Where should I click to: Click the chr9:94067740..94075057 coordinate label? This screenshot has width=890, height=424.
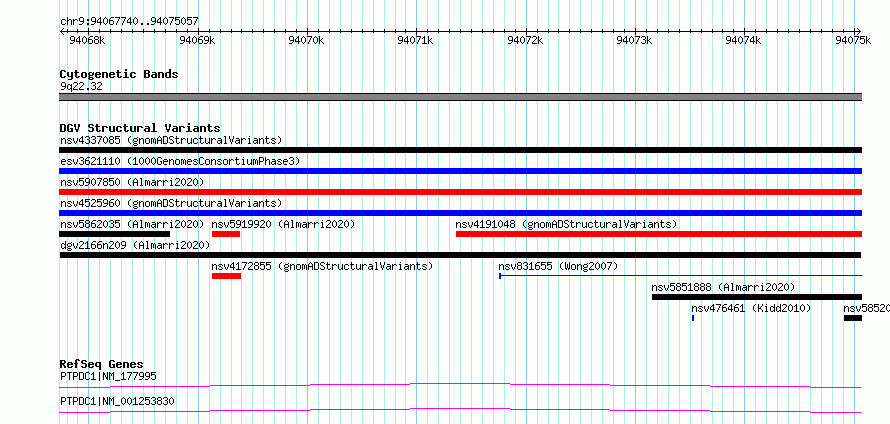coord(129,22)
